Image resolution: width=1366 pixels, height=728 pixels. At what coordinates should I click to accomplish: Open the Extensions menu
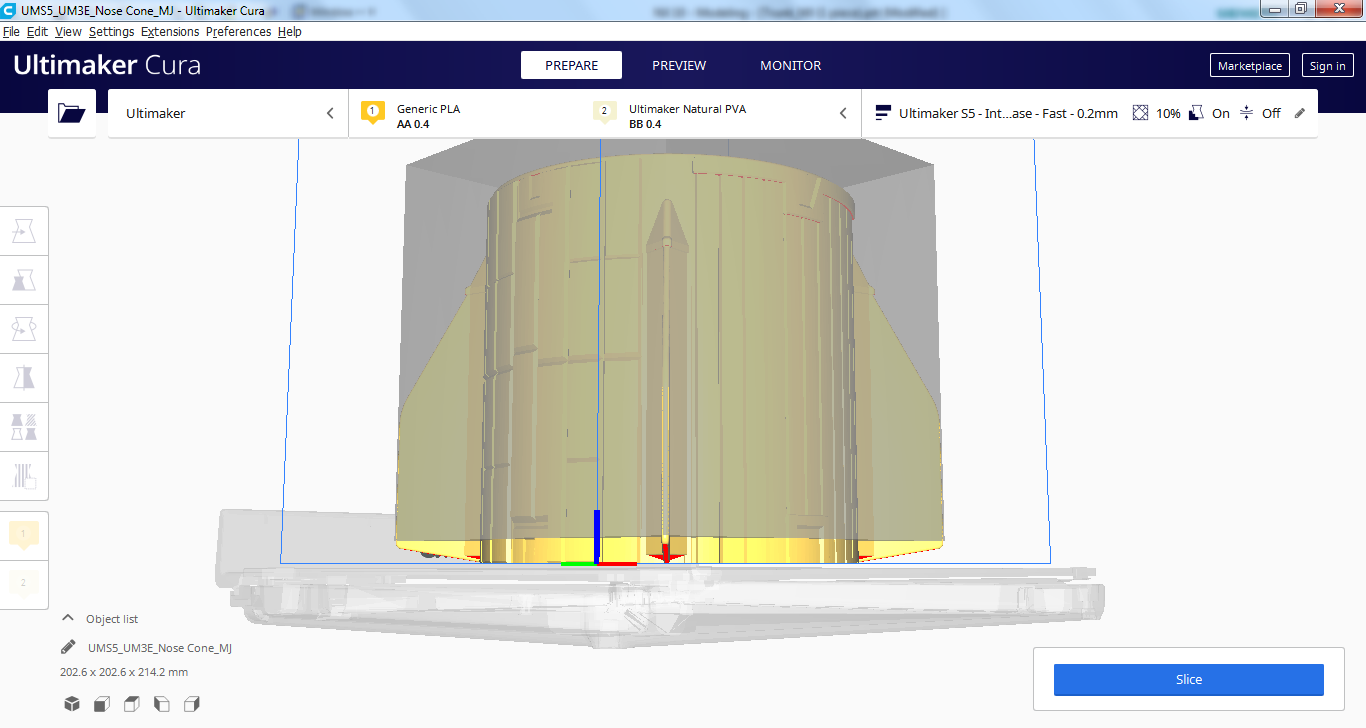(x=170, y=31)
